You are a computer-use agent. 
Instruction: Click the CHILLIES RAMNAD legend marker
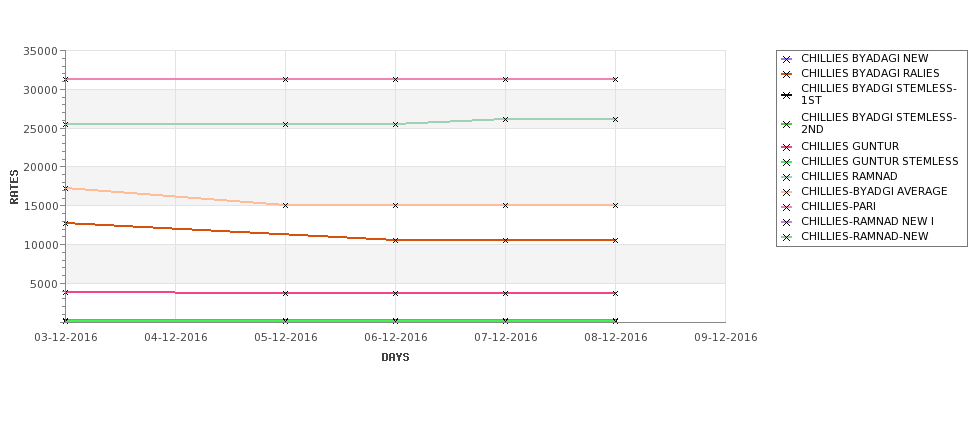(x=786, y=177)
